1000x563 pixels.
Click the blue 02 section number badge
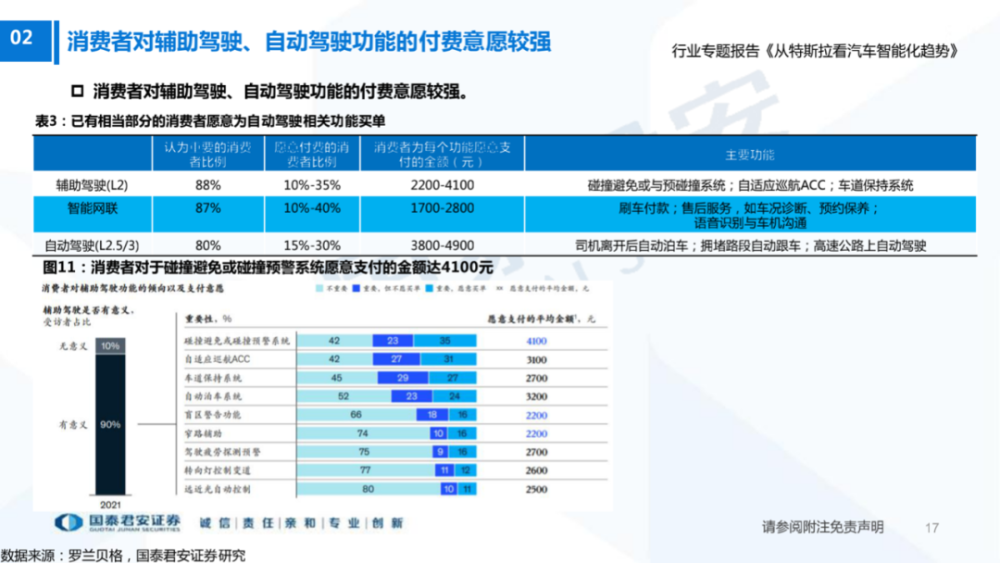26,41
